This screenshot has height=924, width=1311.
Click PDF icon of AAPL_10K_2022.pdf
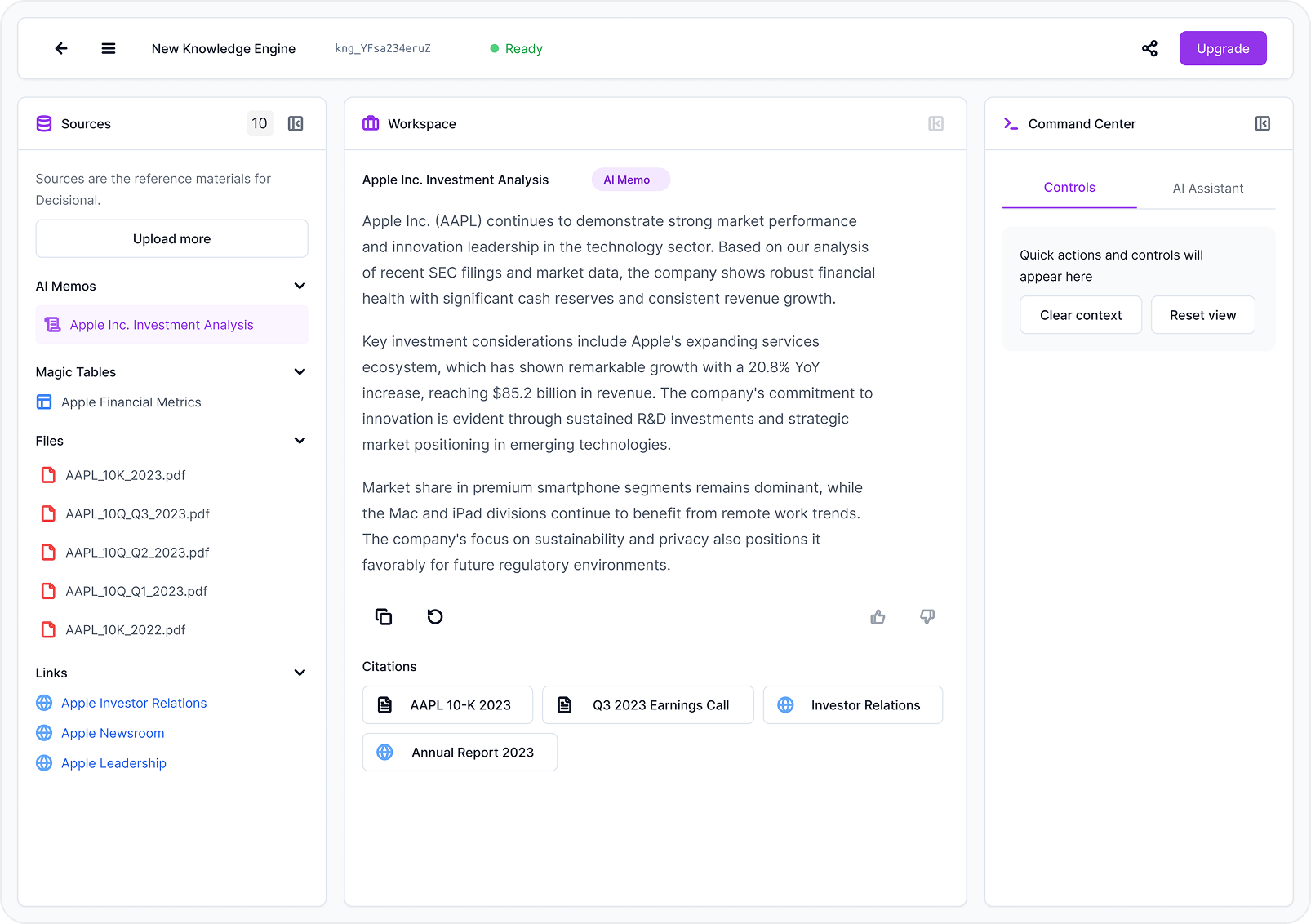[48, 630]
